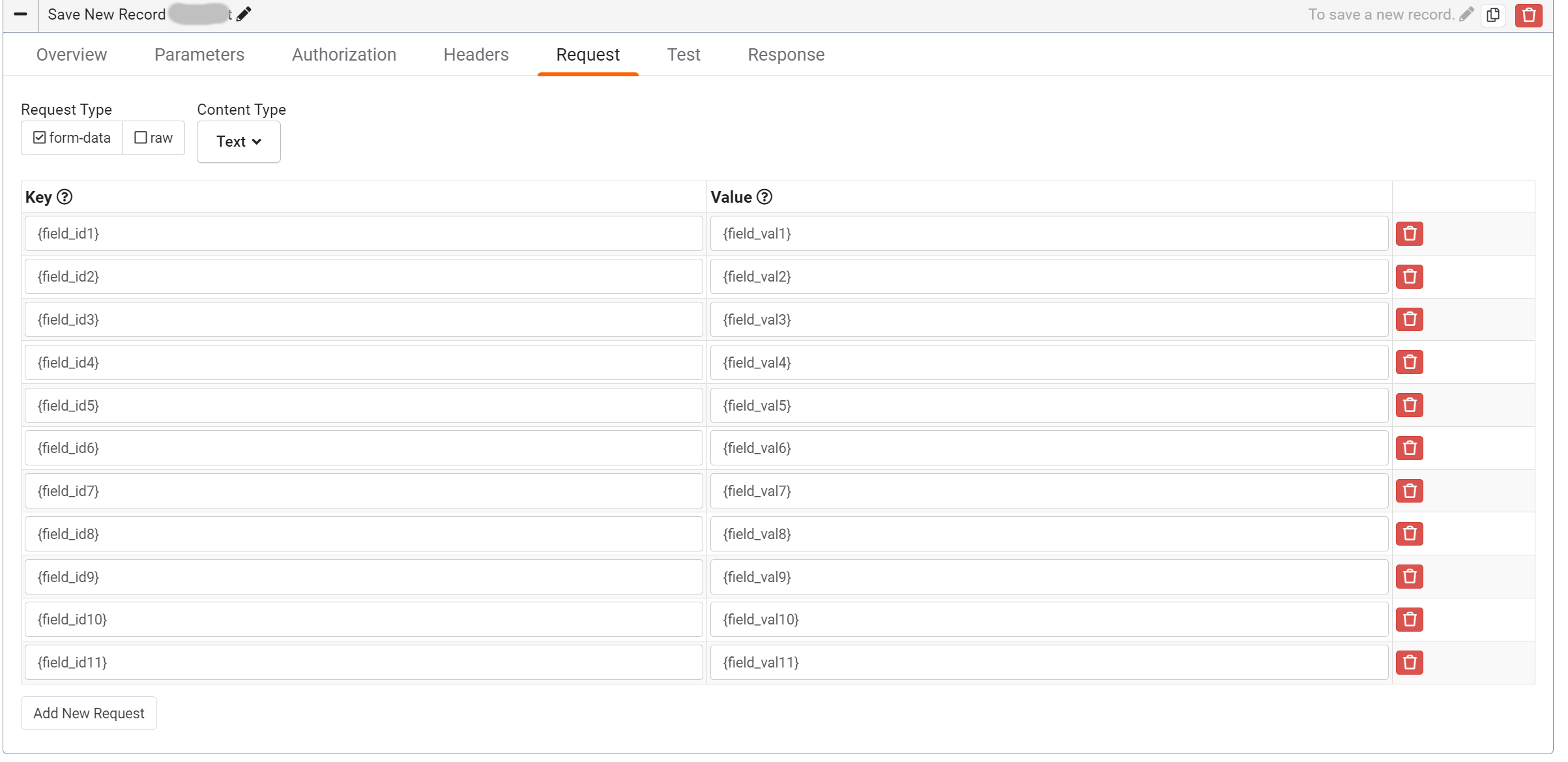Edit the record description pencil icon

click(1467, 14)
